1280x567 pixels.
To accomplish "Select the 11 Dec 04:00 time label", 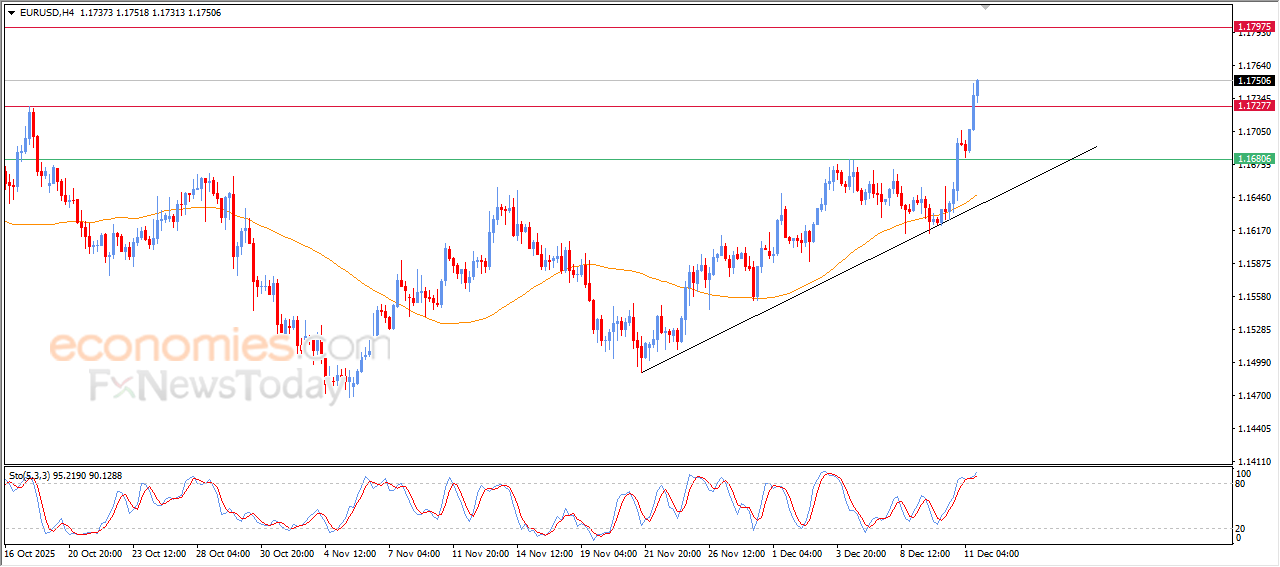I will coord(991,552).
